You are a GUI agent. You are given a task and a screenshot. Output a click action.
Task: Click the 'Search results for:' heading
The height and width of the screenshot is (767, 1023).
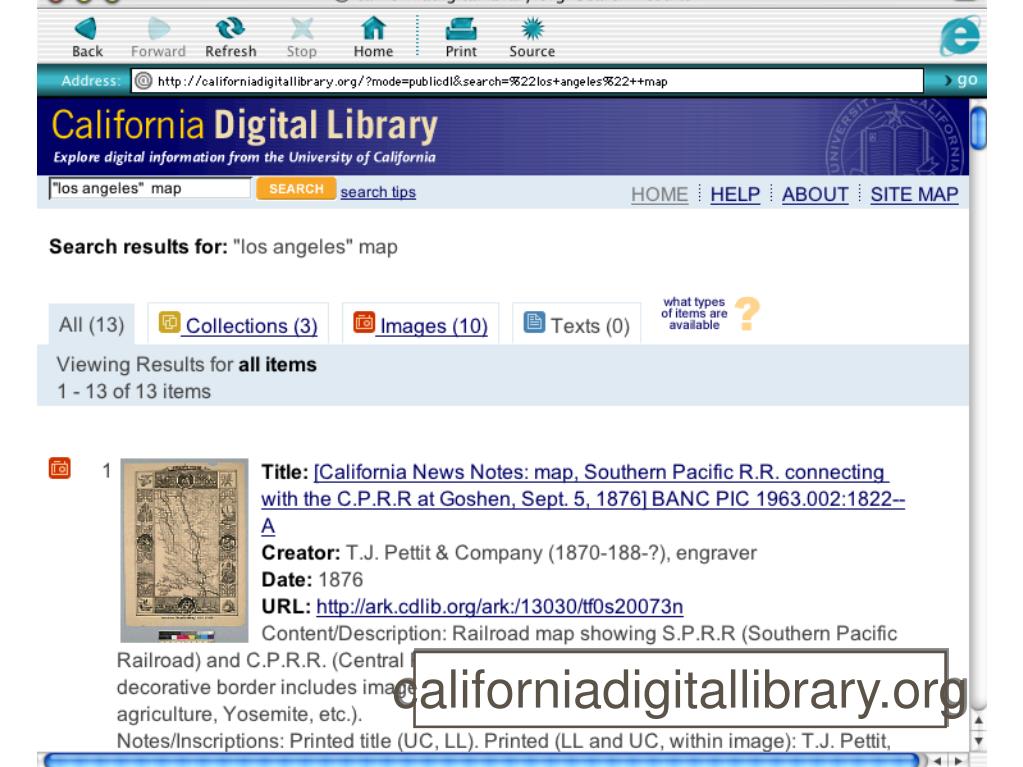click(x=138, y=247)
